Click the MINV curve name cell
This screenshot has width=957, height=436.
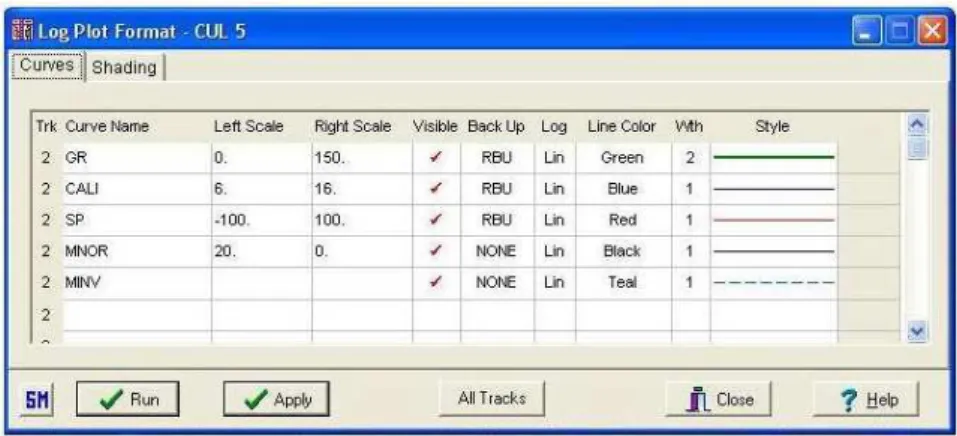[x=136, y=282]
